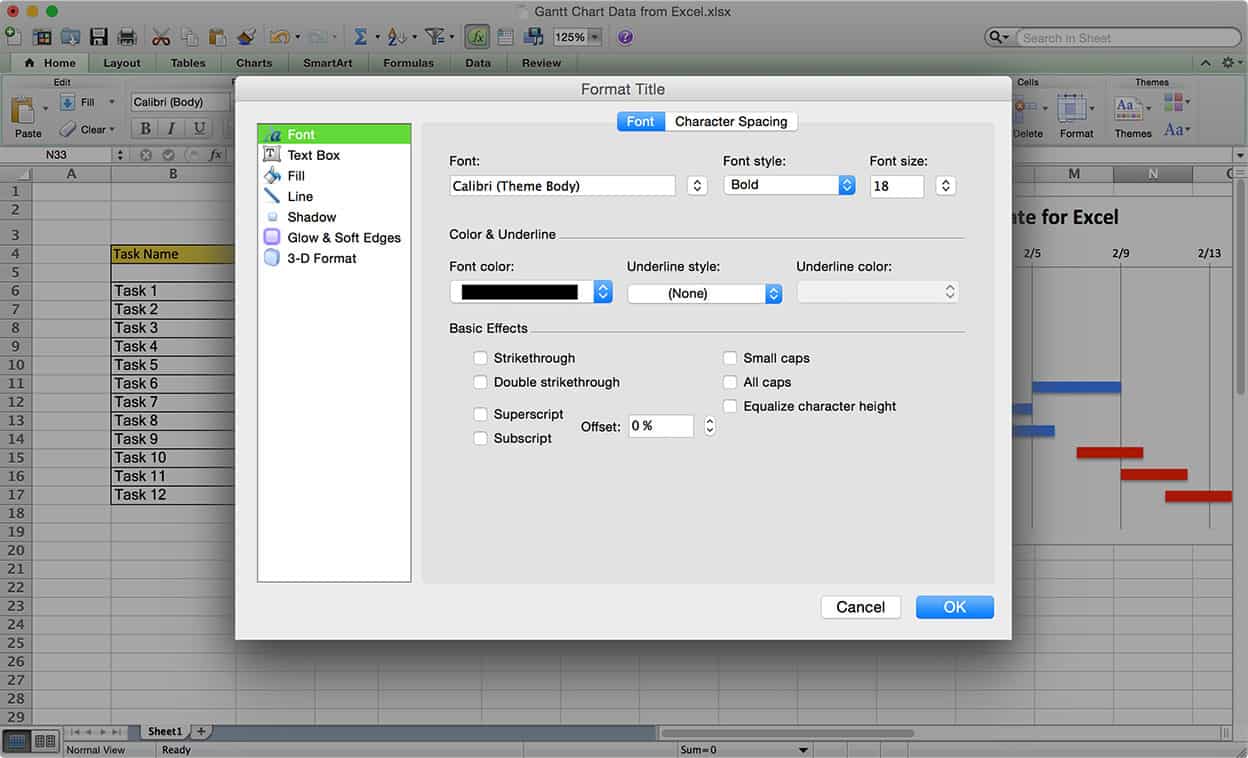This screenshot has height=758, width=1248.
Task: Click the AutoSum sigma icon
Action: tap(360, 37)
